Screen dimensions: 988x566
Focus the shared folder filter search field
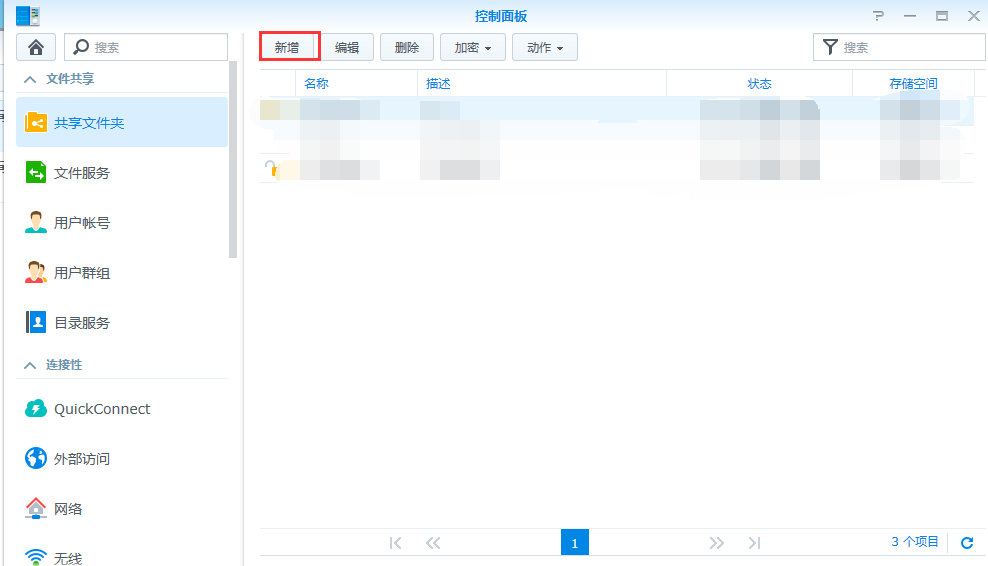tap(899, 47)
